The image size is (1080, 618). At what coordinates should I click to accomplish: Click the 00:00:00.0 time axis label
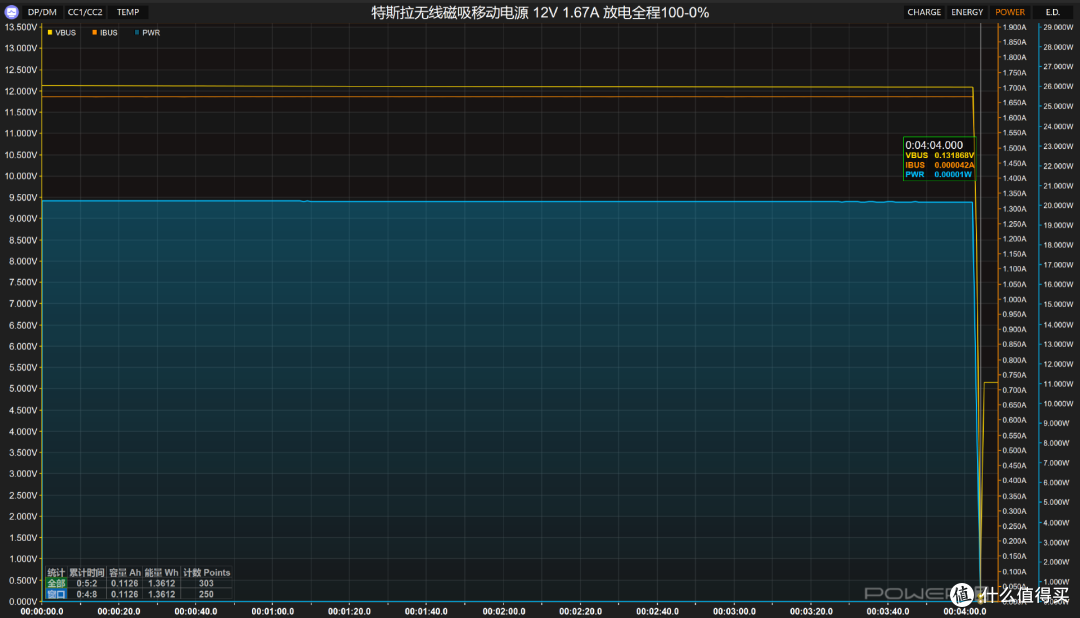[x=42, y=611]
